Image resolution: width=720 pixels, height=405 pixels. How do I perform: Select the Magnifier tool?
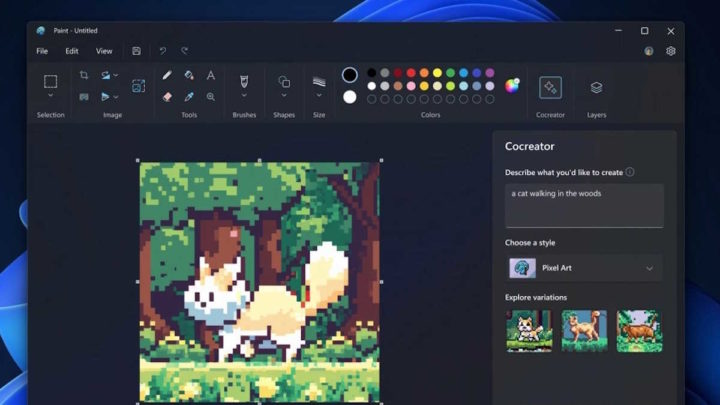(x=211, y=97)
